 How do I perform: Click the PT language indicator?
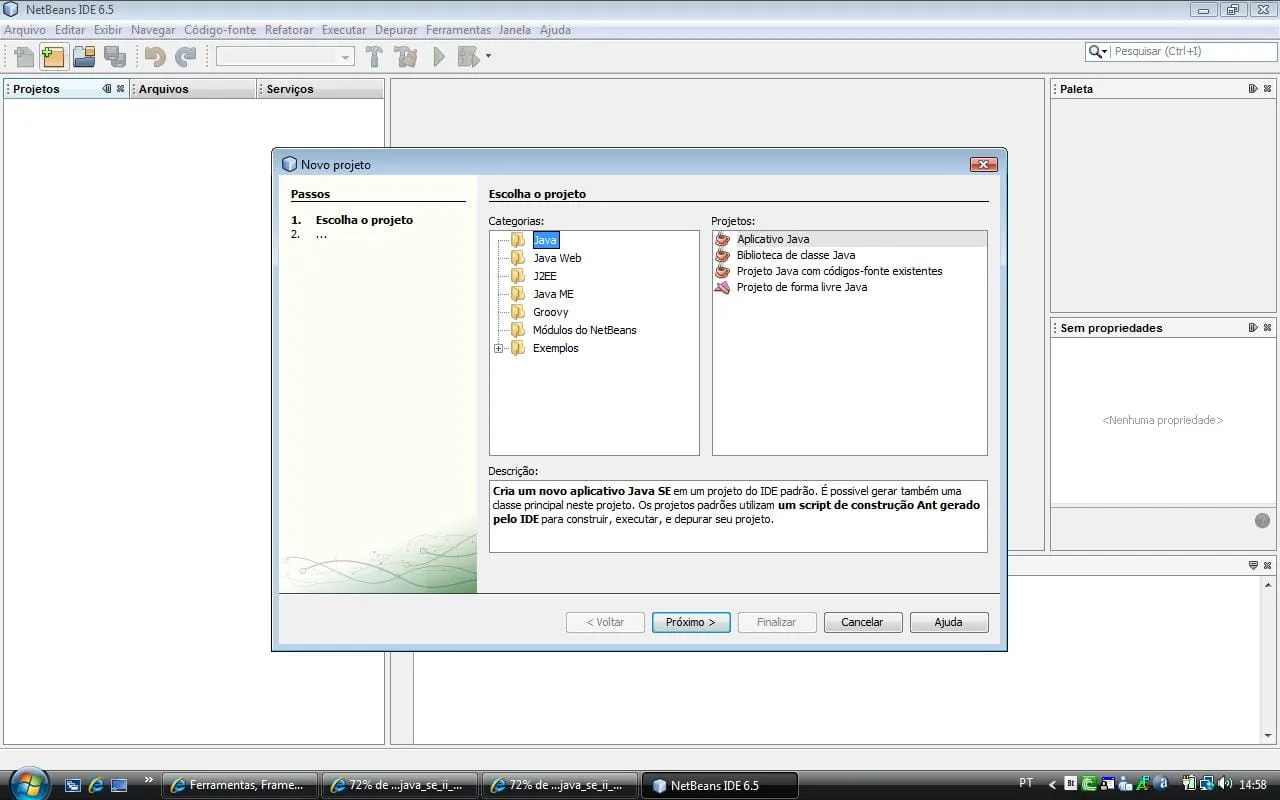coord(1026,784)
